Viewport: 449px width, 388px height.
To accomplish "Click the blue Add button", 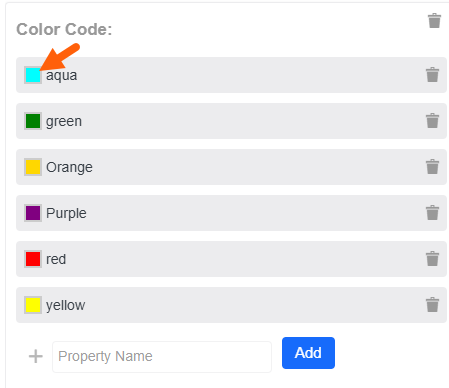I will pyautogui.click(x=308, y=353).
